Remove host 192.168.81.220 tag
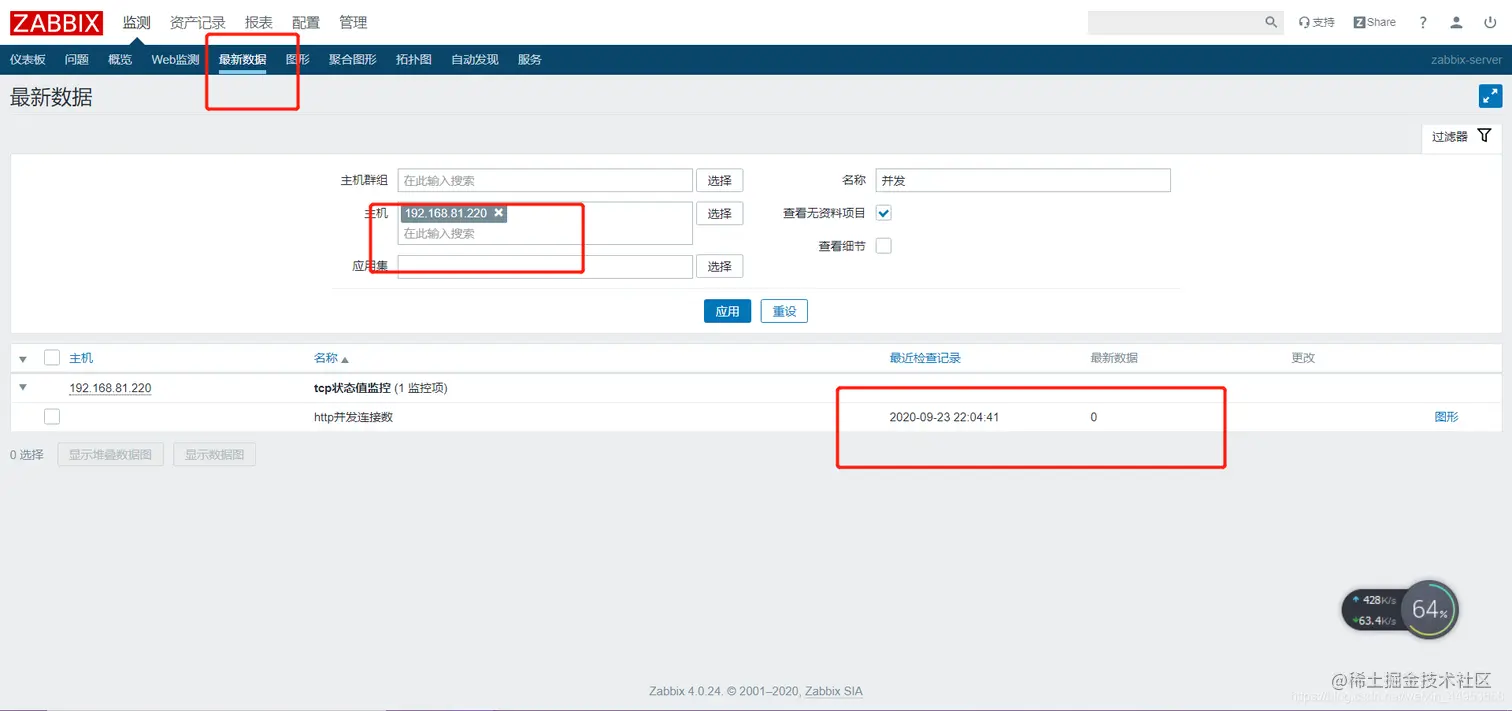This screenshot has width=1512, height=711. (498, 213)
